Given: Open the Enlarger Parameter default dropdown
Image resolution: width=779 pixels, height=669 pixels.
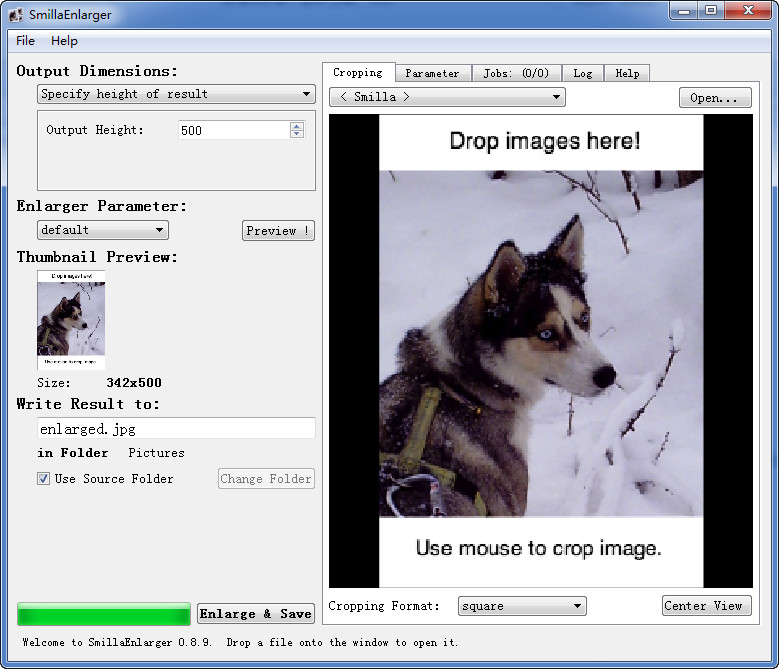Looking at the screenshot, I should pos(102,230).
